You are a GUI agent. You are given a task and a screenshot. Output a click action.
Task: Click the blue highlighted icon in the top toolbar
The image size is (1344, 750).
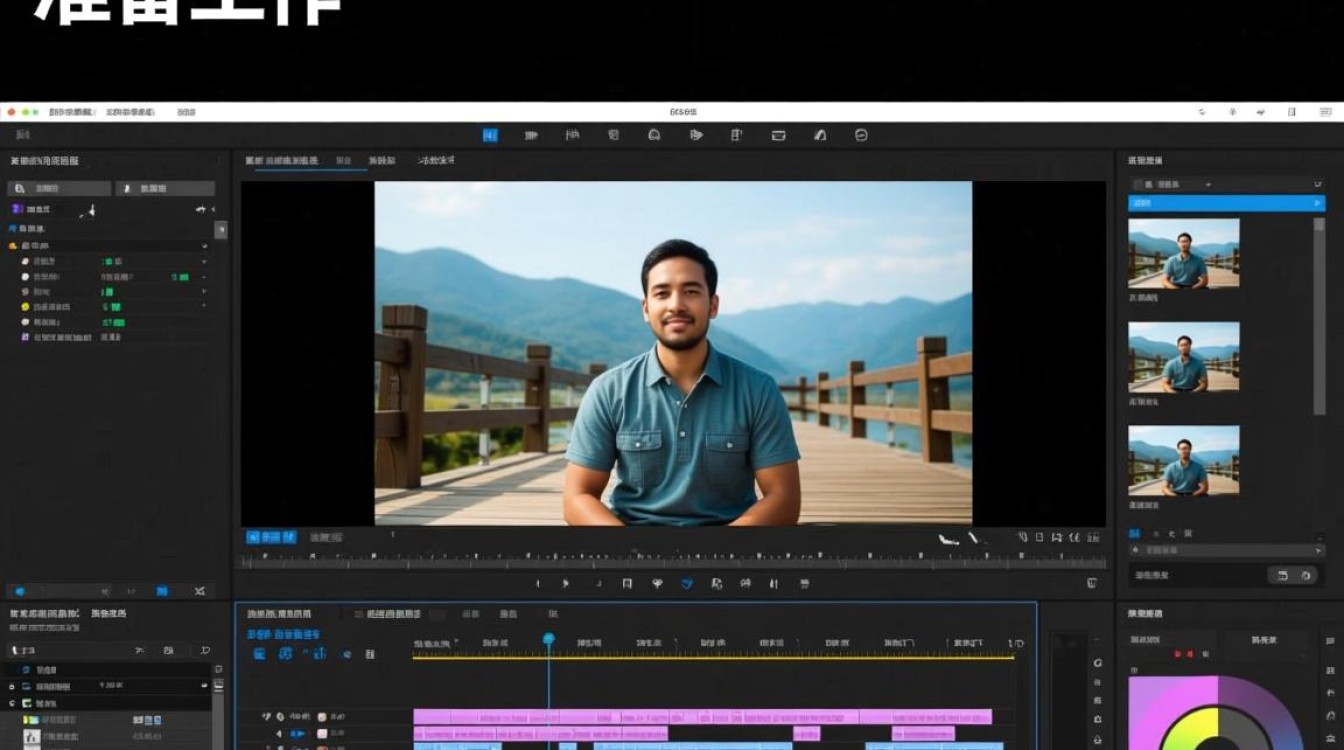point(490,135)
